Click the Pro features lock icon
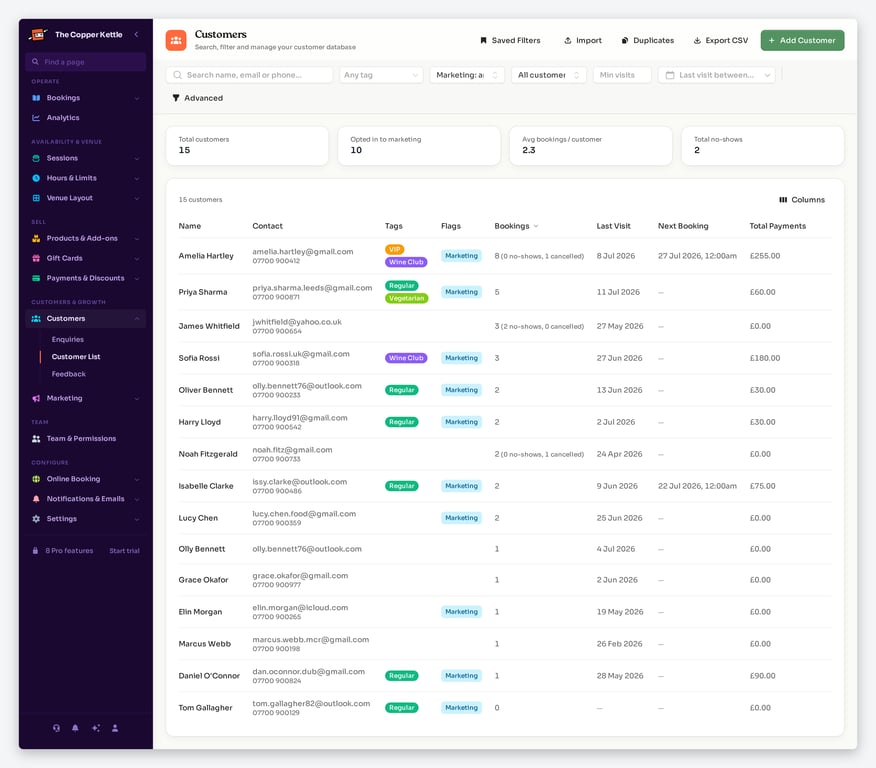Viewport: 876px width, 768px height. tap(35, 551)
